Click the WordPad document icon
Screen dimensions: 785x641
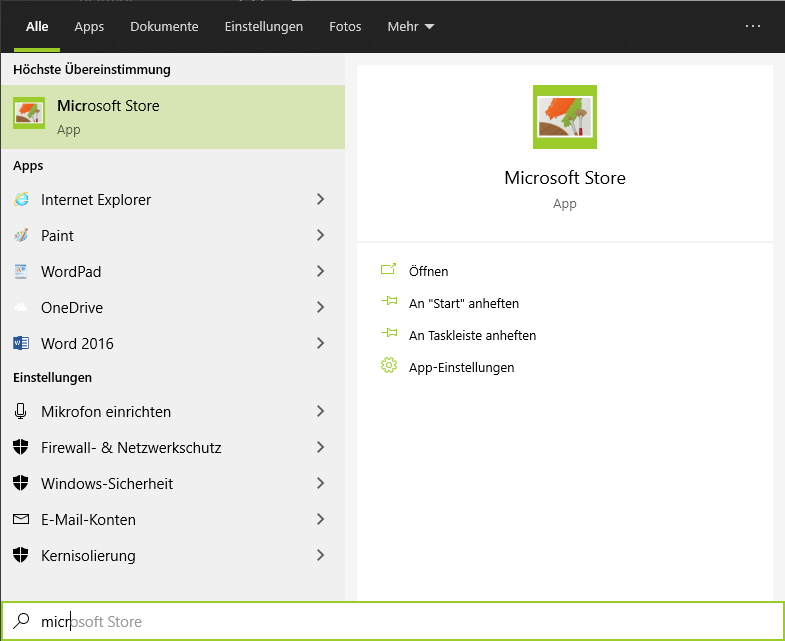click(x=21, y=271)
